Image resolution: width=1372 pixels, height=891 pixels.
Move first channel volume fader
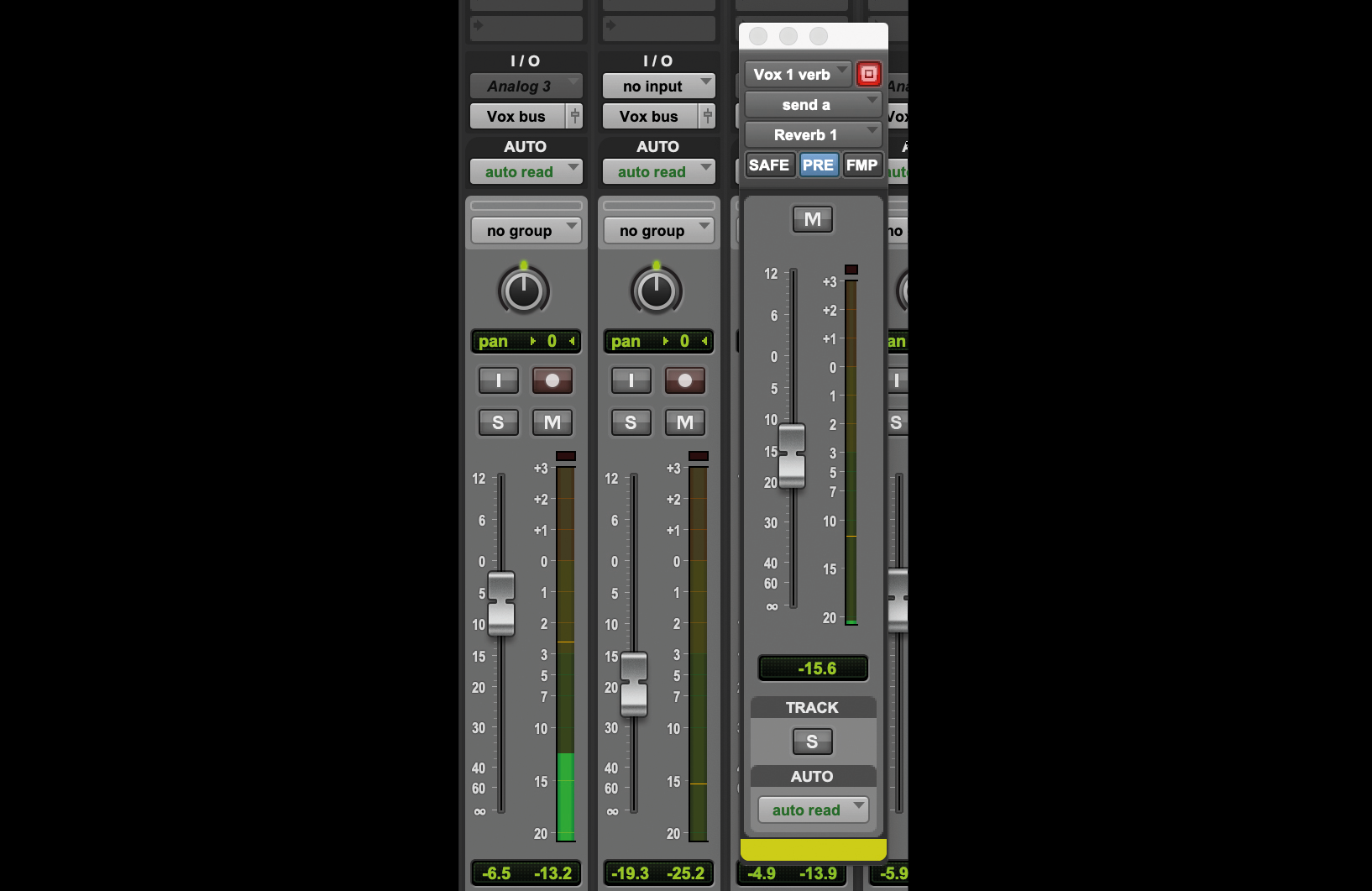pos(501,603)
